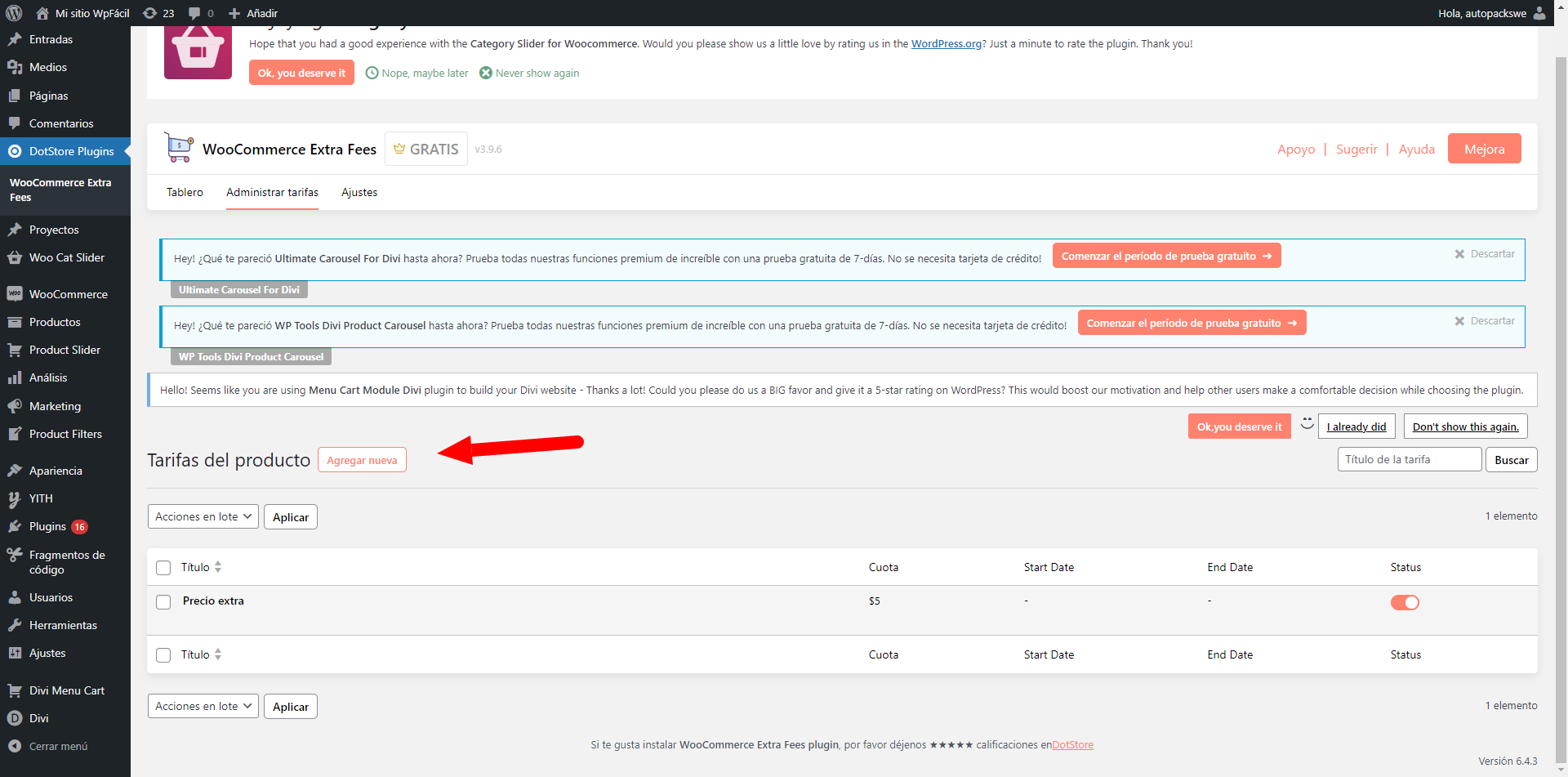1568x777 pixels.
Task: Switch to the Tablero tab
Action: (185, 192)
